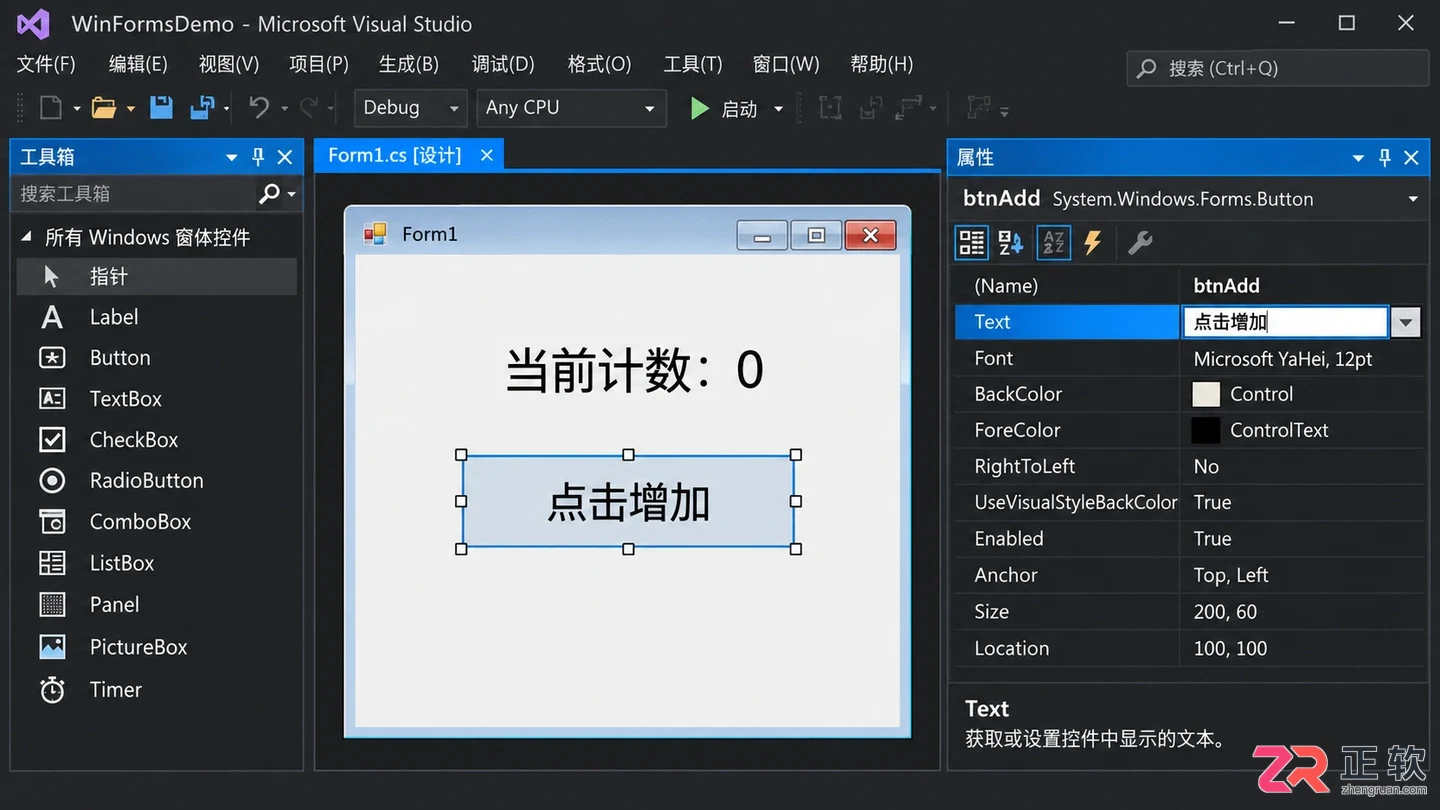
Task: Pin the Toolbox panel
Action: point(258,157)
